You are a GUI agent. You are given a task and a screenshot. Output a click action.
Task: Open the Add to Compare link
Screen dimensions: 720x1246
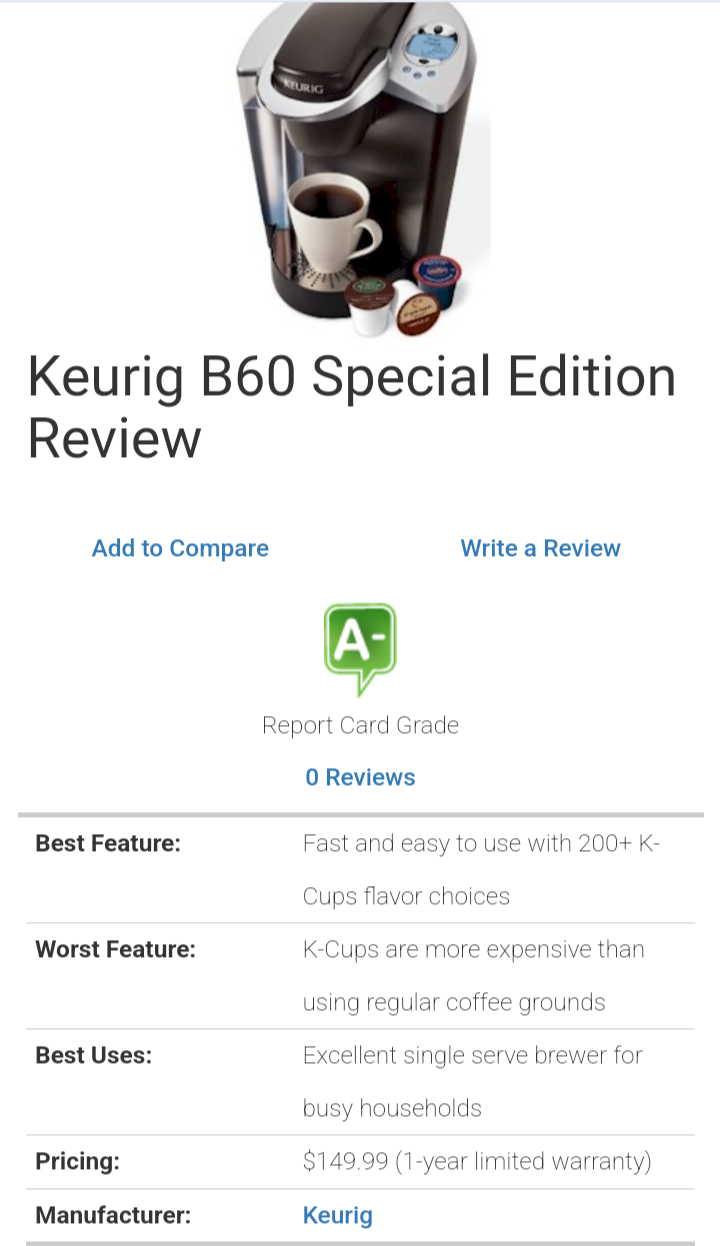(180, 548)
